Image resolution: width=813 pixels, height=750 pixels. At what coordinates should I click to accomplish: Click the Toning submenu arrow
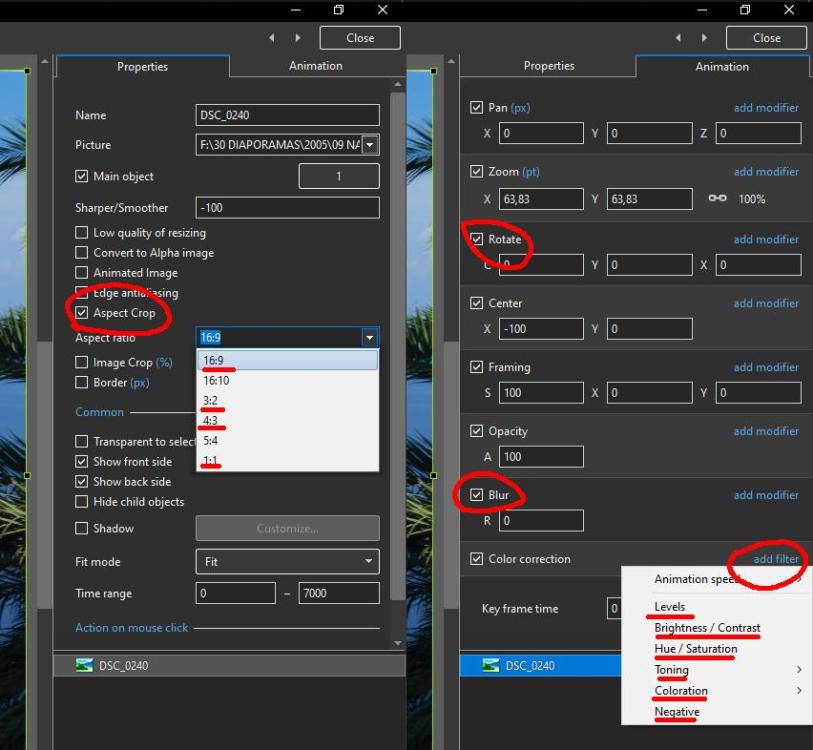click(x=799, y=670)
